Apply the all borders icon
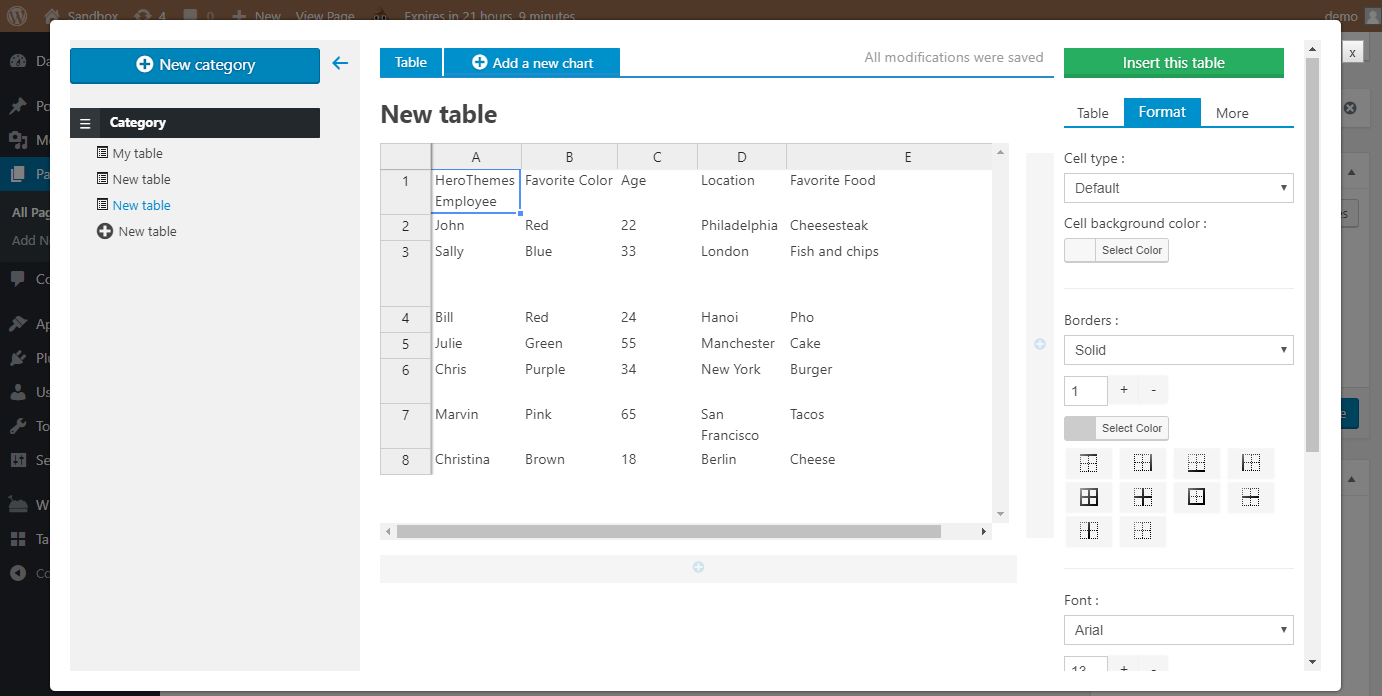The image size is (1382, 696). coord(1089,497)
